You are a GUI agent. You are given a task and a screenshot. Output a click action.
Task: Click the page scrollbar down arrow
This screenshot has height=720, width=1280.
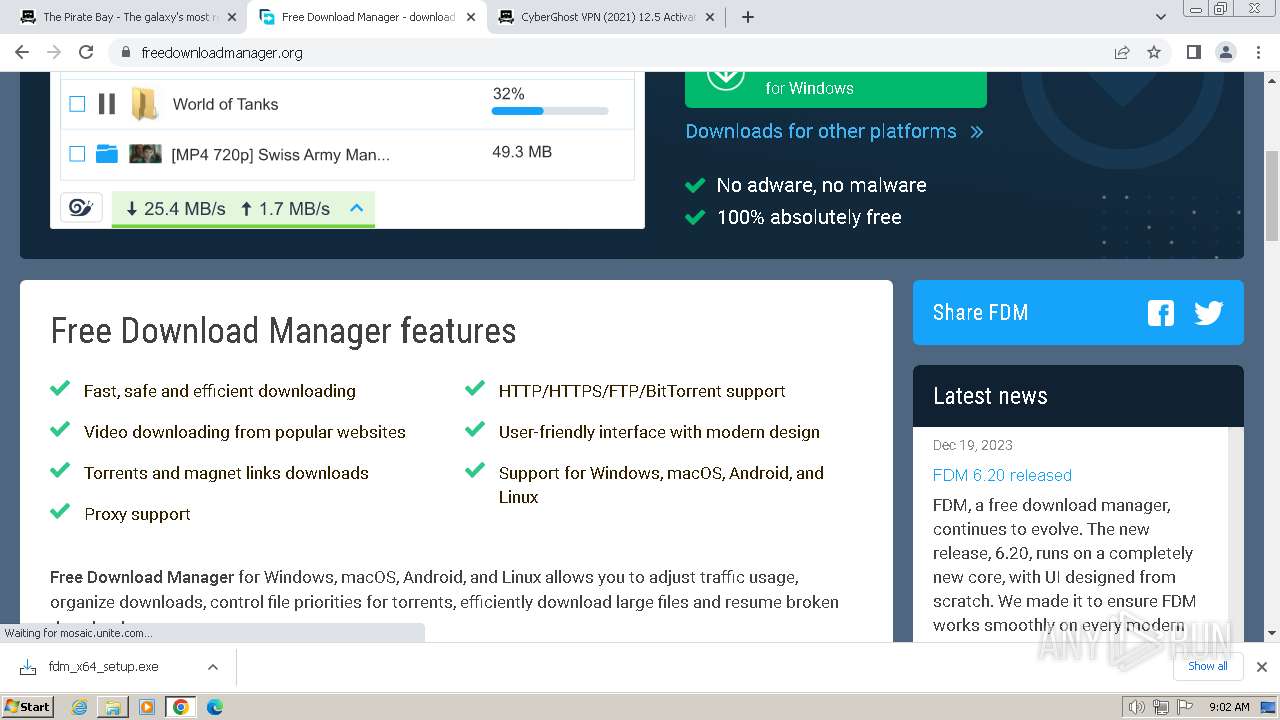tap(1272, 633)
